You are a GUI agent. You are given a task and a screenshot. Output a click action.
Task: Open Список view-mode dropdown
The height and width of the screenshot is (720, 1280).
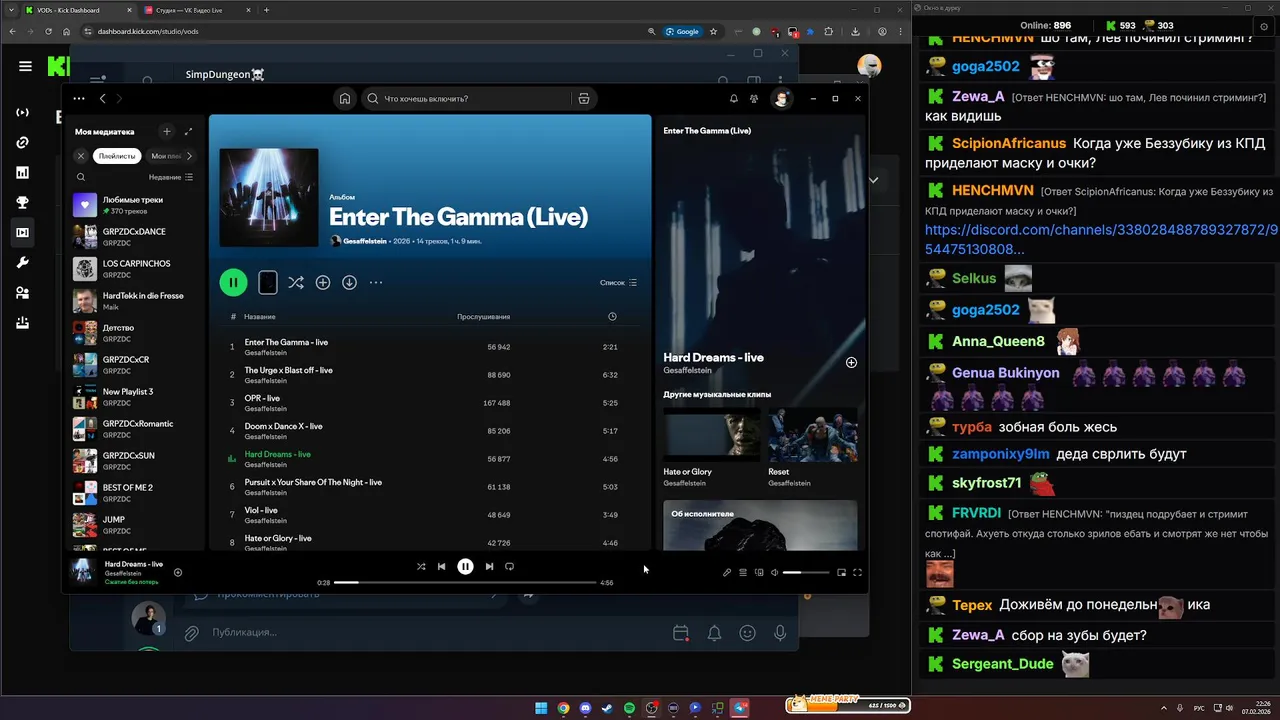618,283
